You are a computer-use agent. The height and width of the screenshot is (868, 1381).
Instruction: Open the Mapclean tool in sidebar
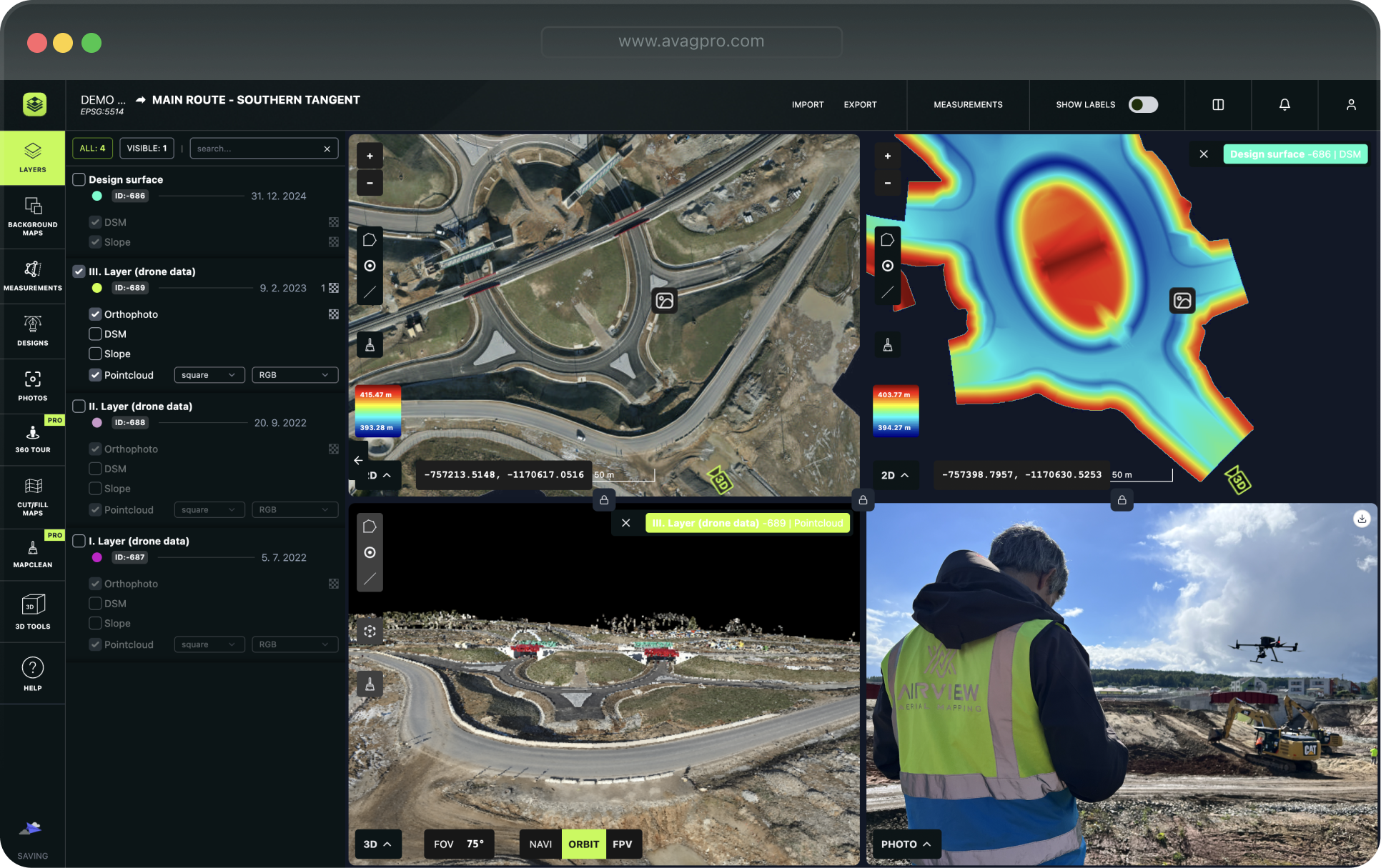(32, 554)
